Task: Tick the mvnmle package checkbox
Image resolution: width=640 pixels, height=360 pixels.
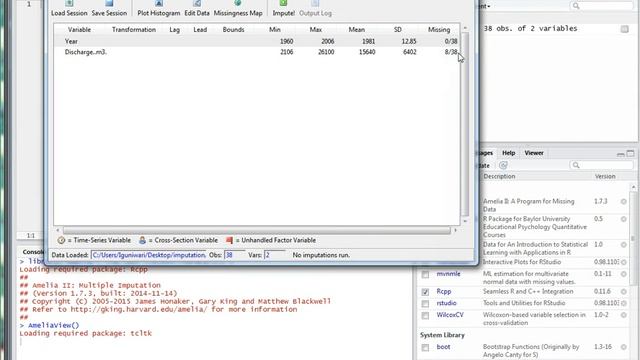Action: [x=425, y=275]
